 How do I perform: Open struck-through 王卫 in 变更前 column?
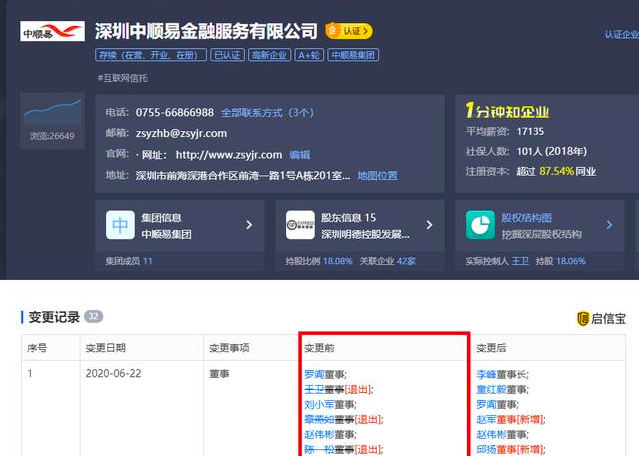point(314,390)
